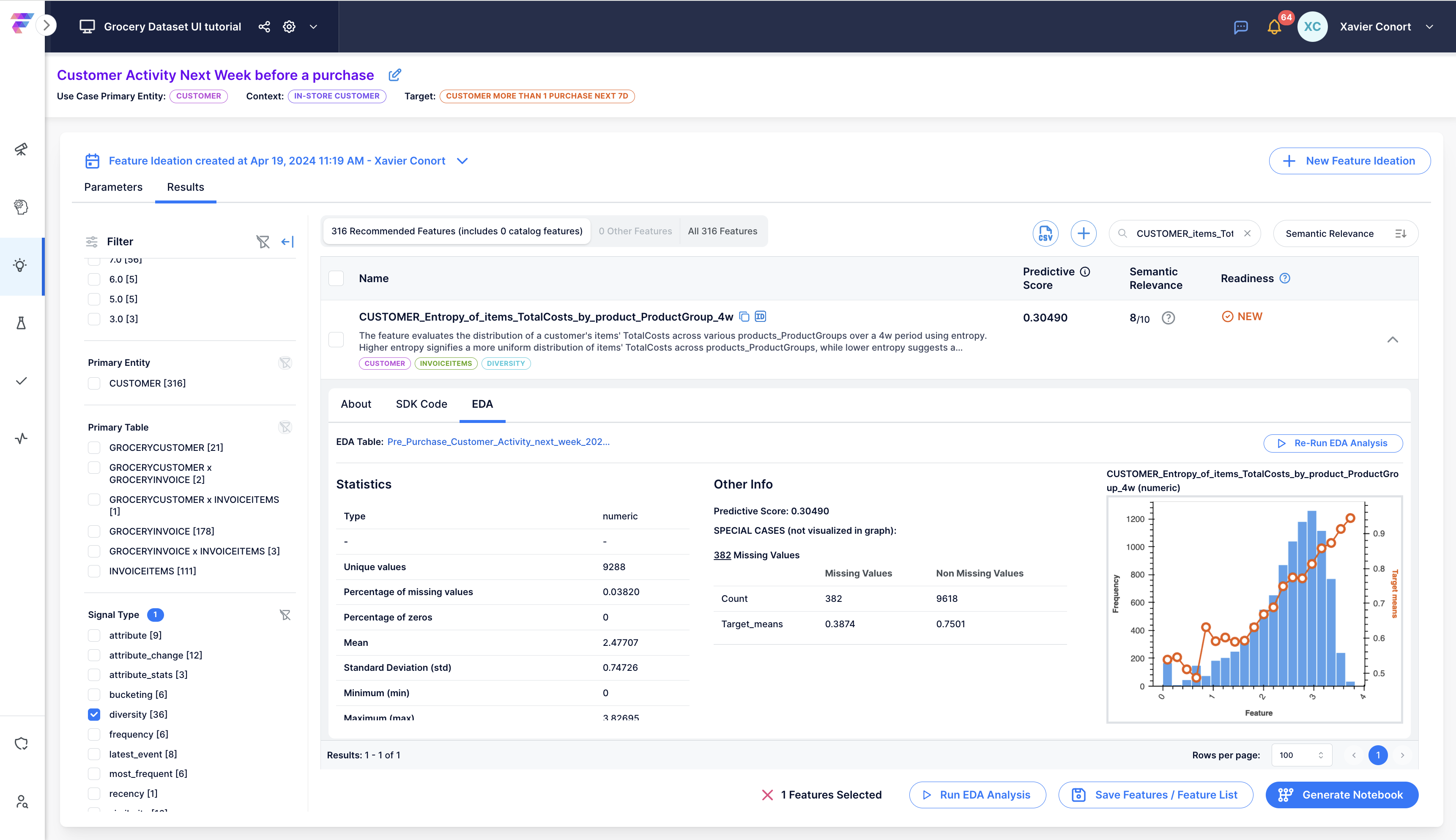This screenshot has width=1456, height=840.
Task: Check the CUSTOMER_Entropy feature row checkbox
Action: (x=336, y=340)
